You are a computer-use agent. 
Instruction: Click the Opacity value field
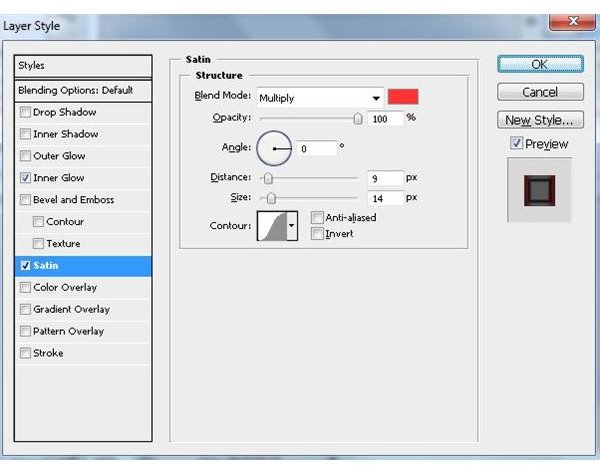[x=385, y=119]
